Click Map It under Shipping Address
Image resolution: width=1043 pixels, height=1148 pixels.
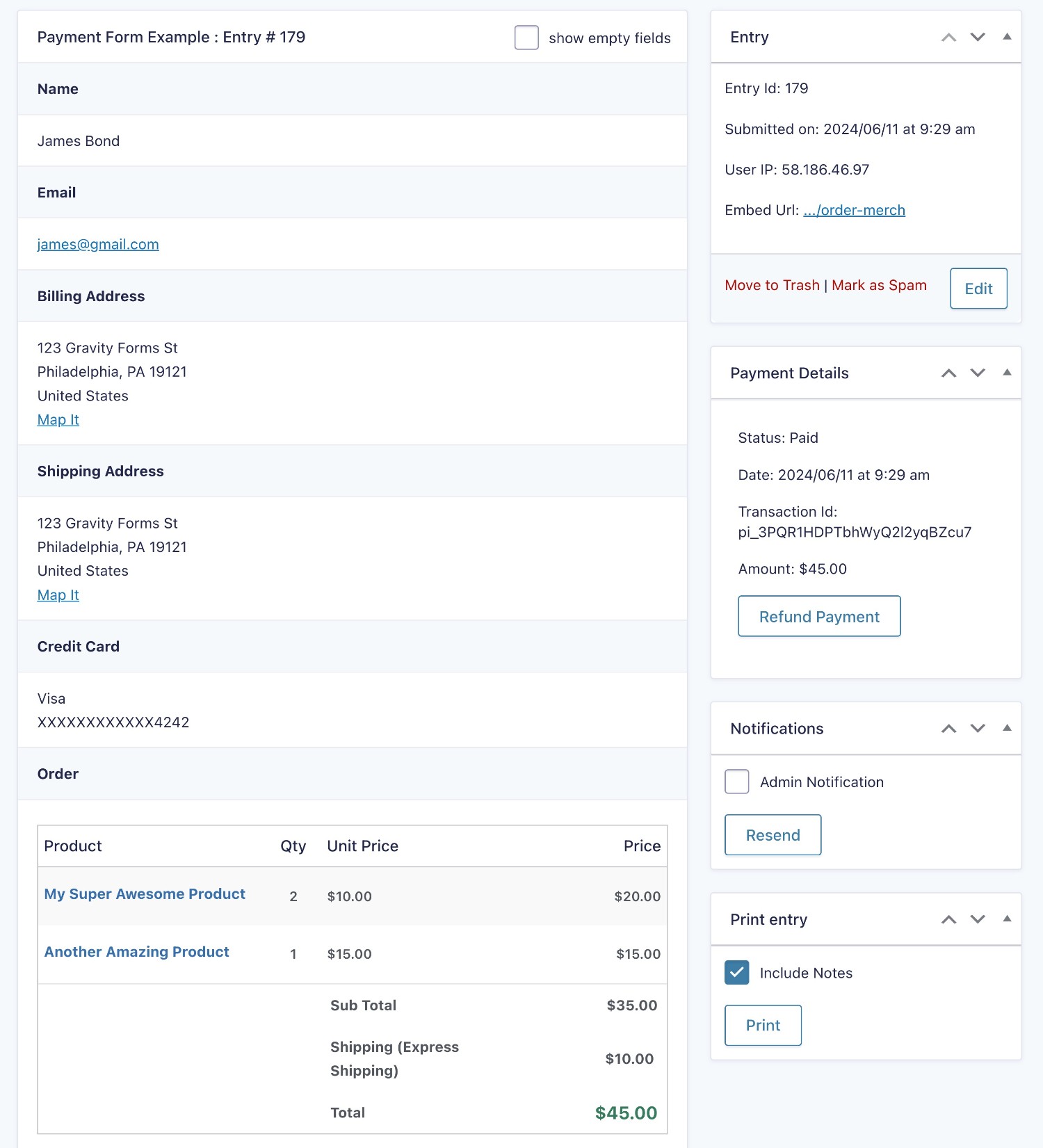tap(58, 595)
